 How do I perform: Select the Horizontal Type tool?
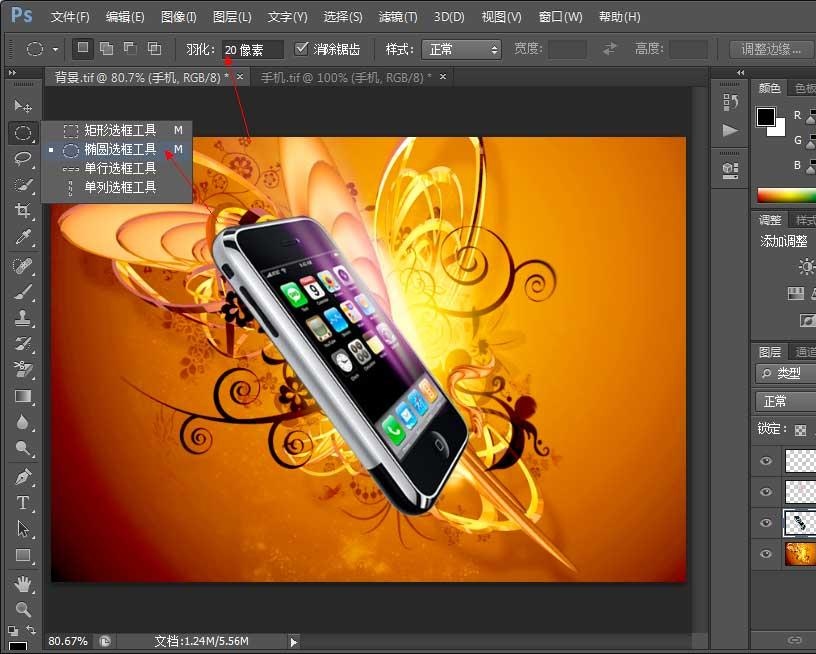[x=22, y=503]
